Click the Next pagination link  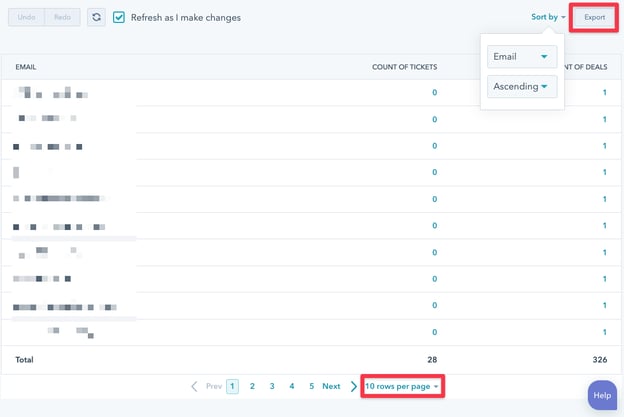point(331,386)
